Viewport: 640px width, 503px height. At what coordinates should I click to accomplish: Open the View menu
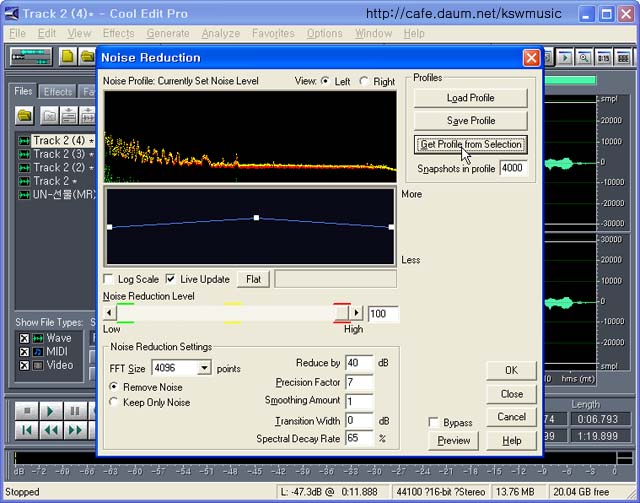click(x=79, y=33)
